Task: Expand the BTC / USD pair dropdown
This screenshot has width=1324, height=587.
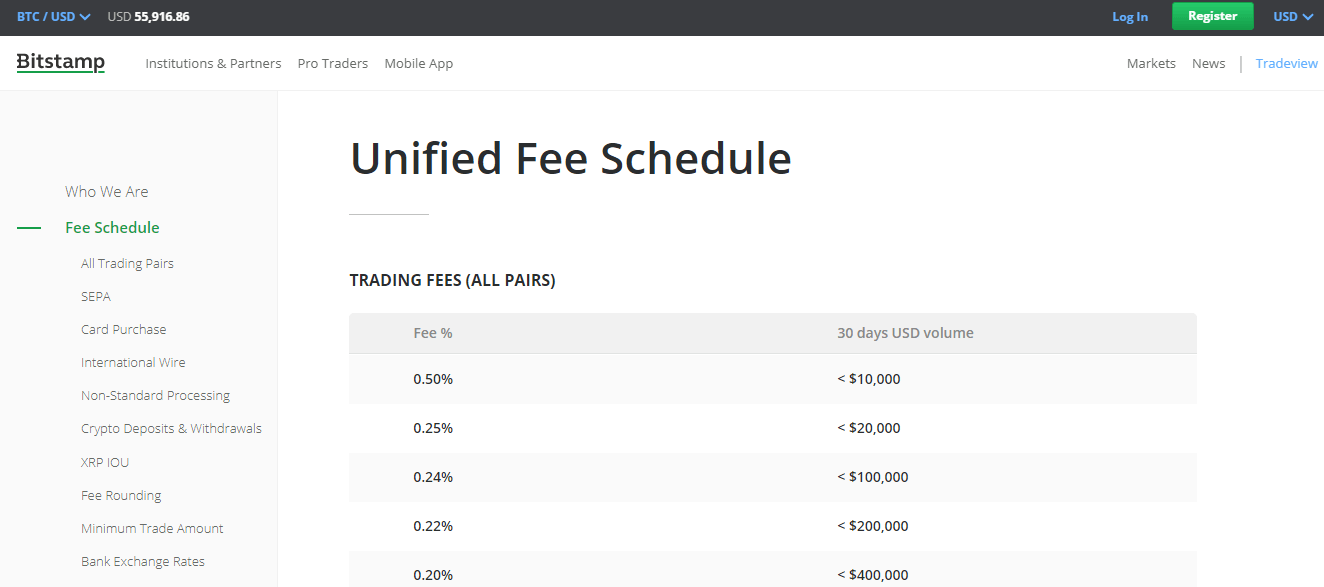Action: coord(54,17)
